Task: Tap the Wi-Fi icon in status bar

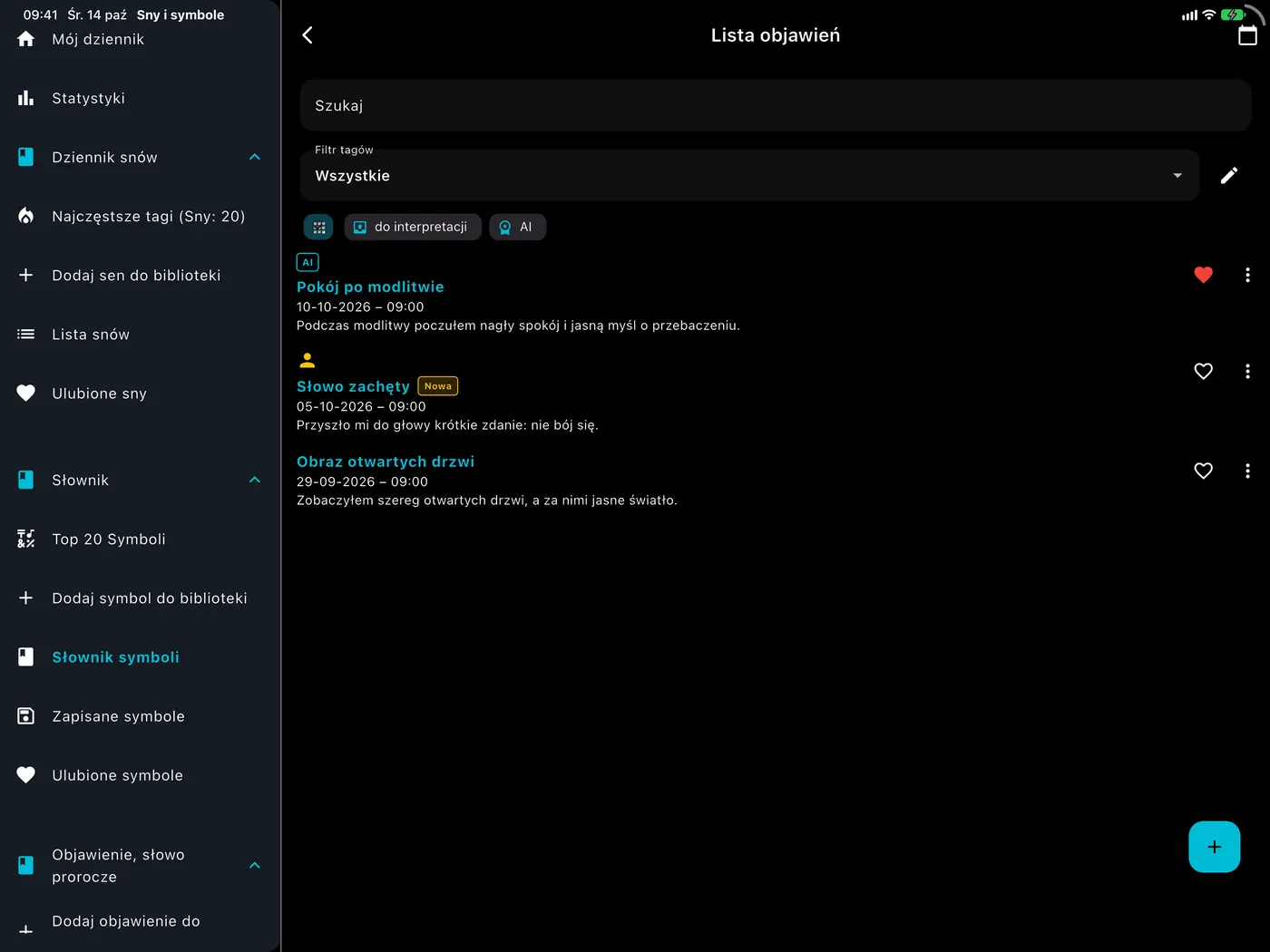Action: 1208,15
